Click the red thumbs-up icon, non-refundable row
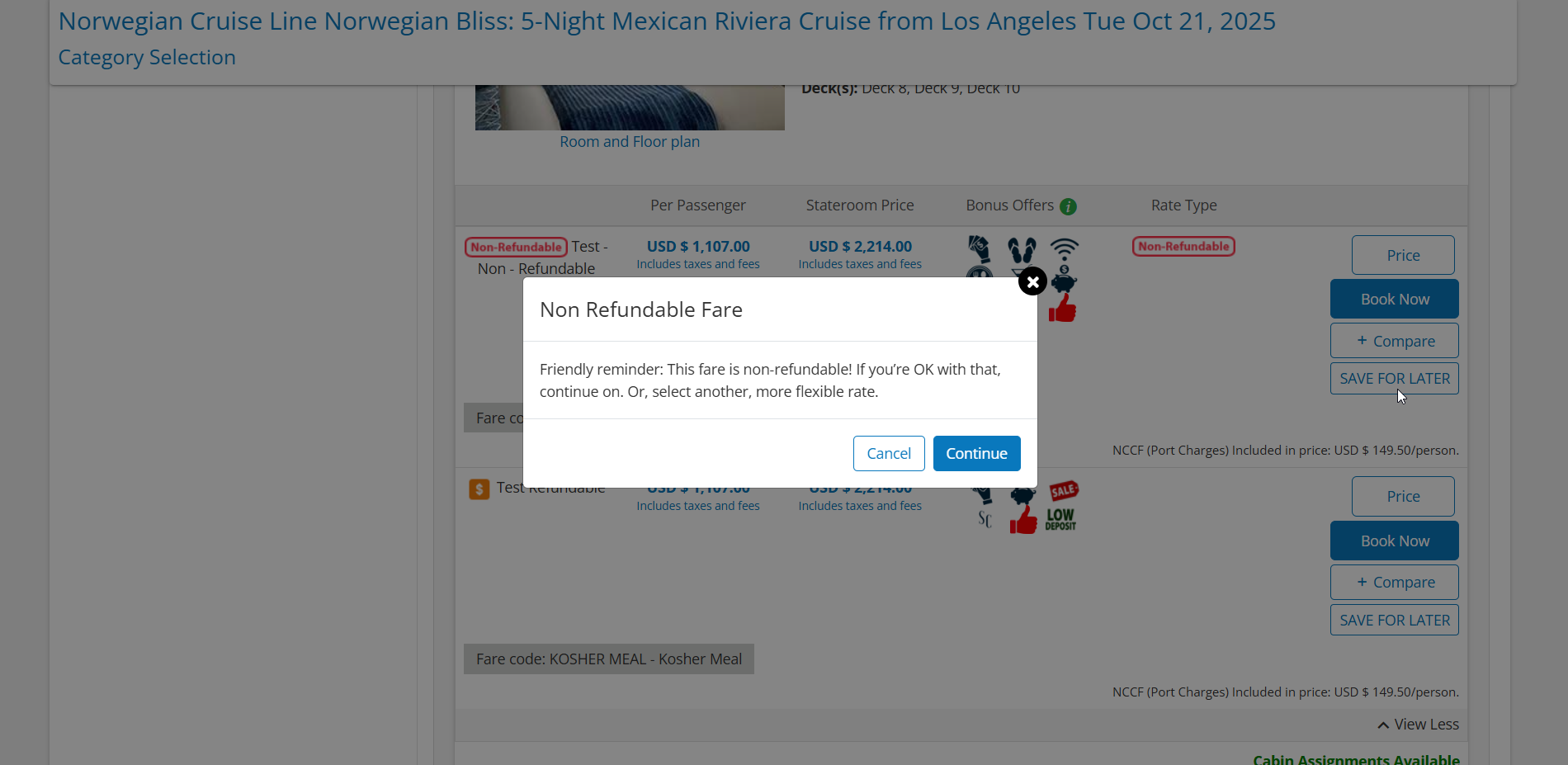The height and width of the screenshot is (765, 1568). (1062, 309)
